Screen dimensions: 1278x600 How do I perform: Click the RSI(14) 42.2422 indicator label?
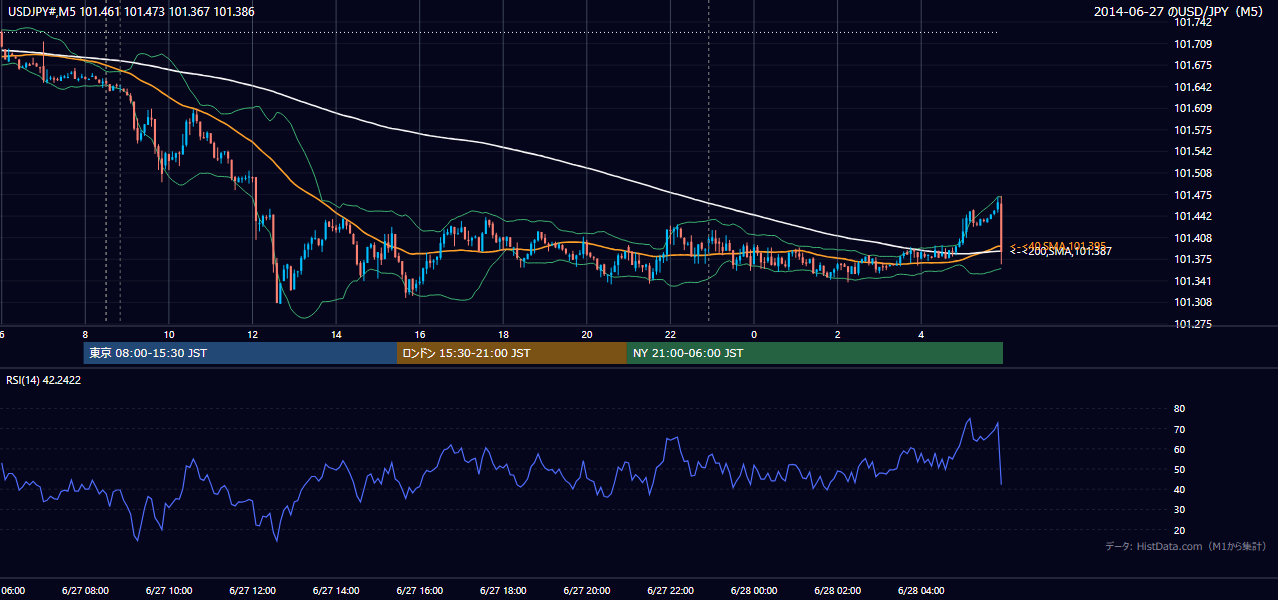click(44, 380)
